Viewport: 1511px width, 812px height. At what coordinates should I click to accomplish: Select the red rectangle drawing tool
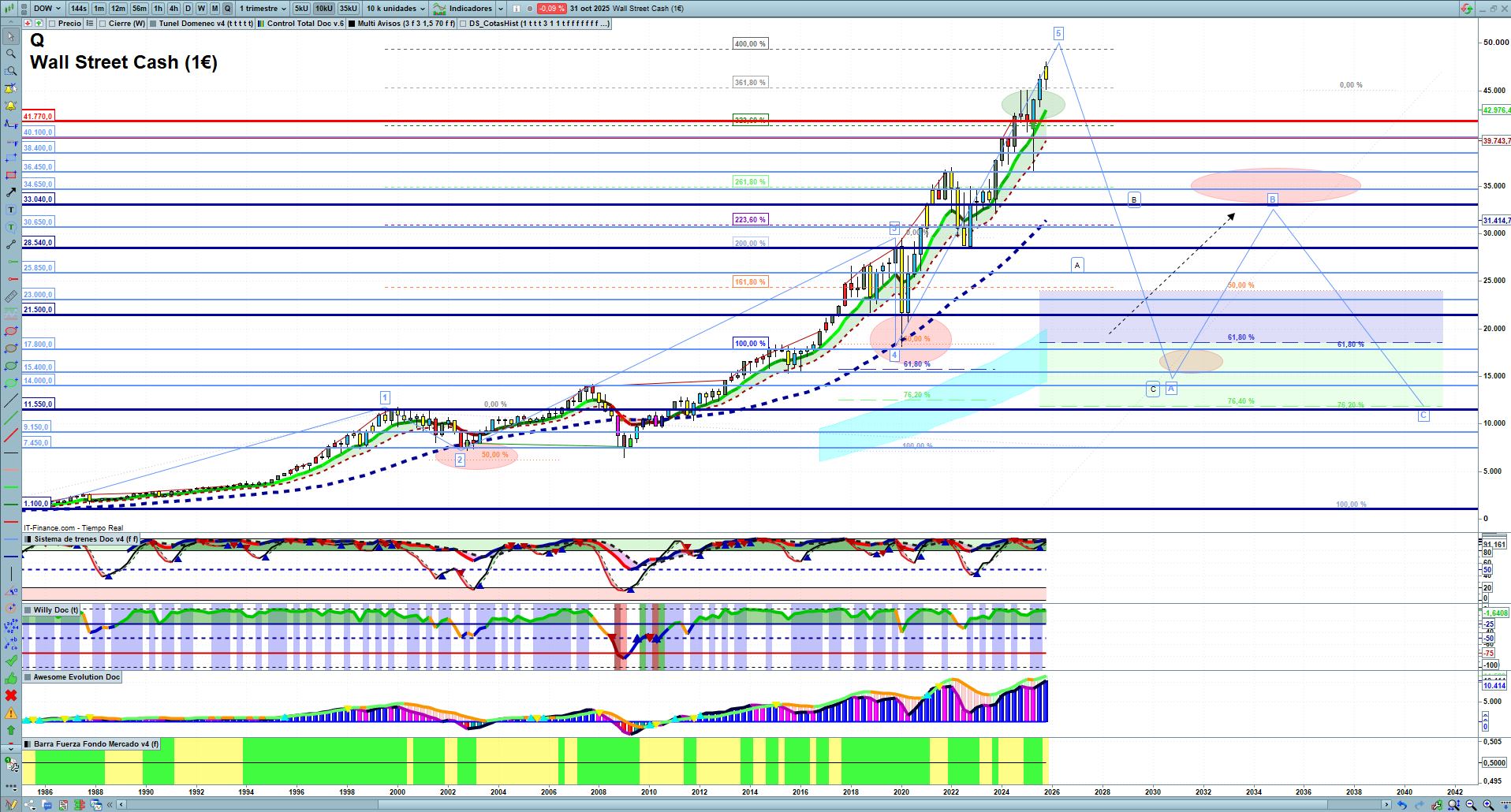(x=11, y=175)
